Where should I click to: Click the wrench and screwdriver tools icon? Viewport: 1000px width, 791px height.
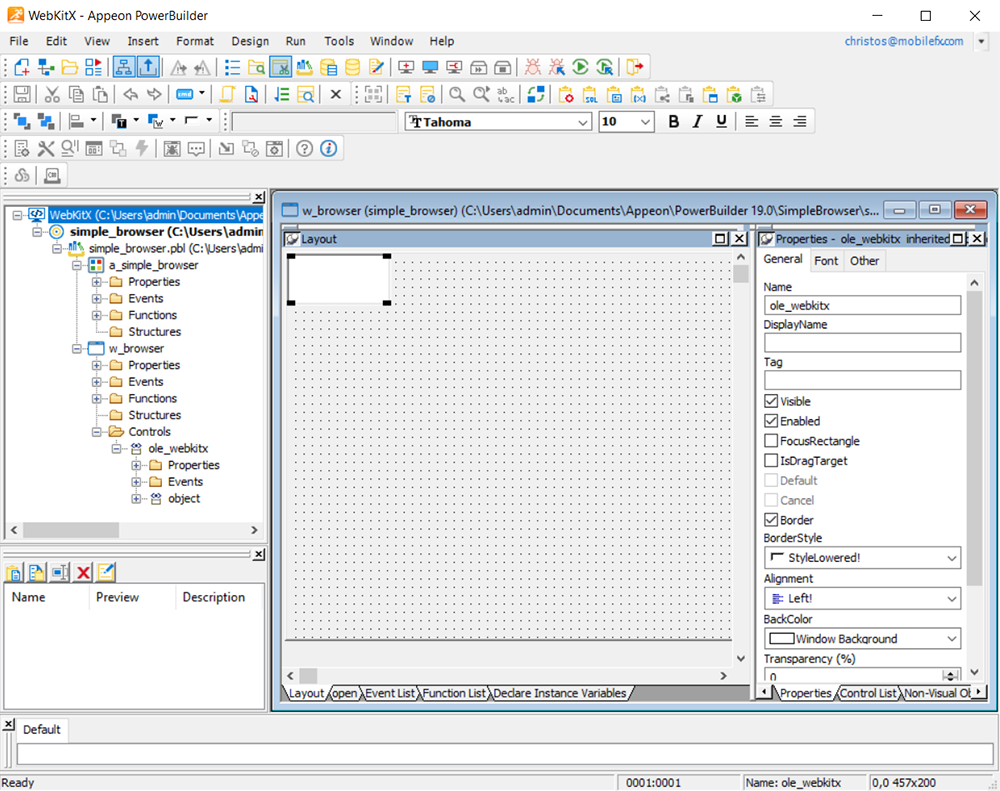[45, 149]
